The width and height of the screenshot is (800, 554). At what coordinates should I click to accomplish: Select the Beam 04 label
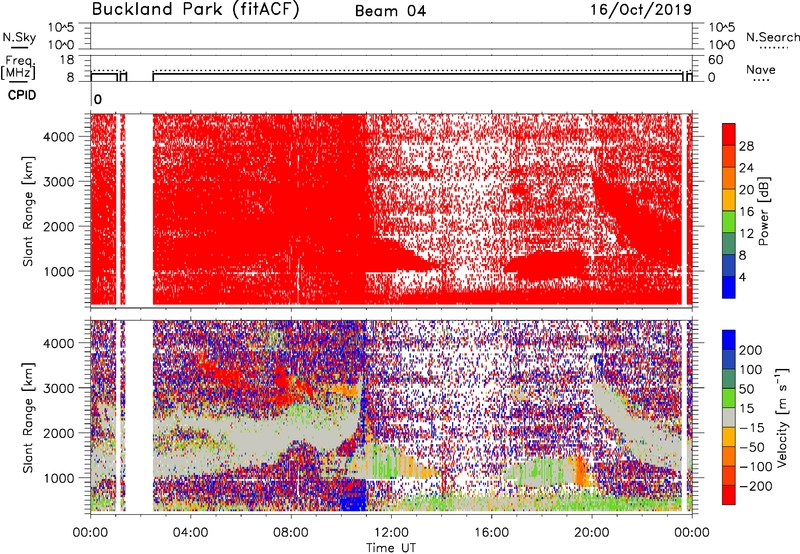390,11
